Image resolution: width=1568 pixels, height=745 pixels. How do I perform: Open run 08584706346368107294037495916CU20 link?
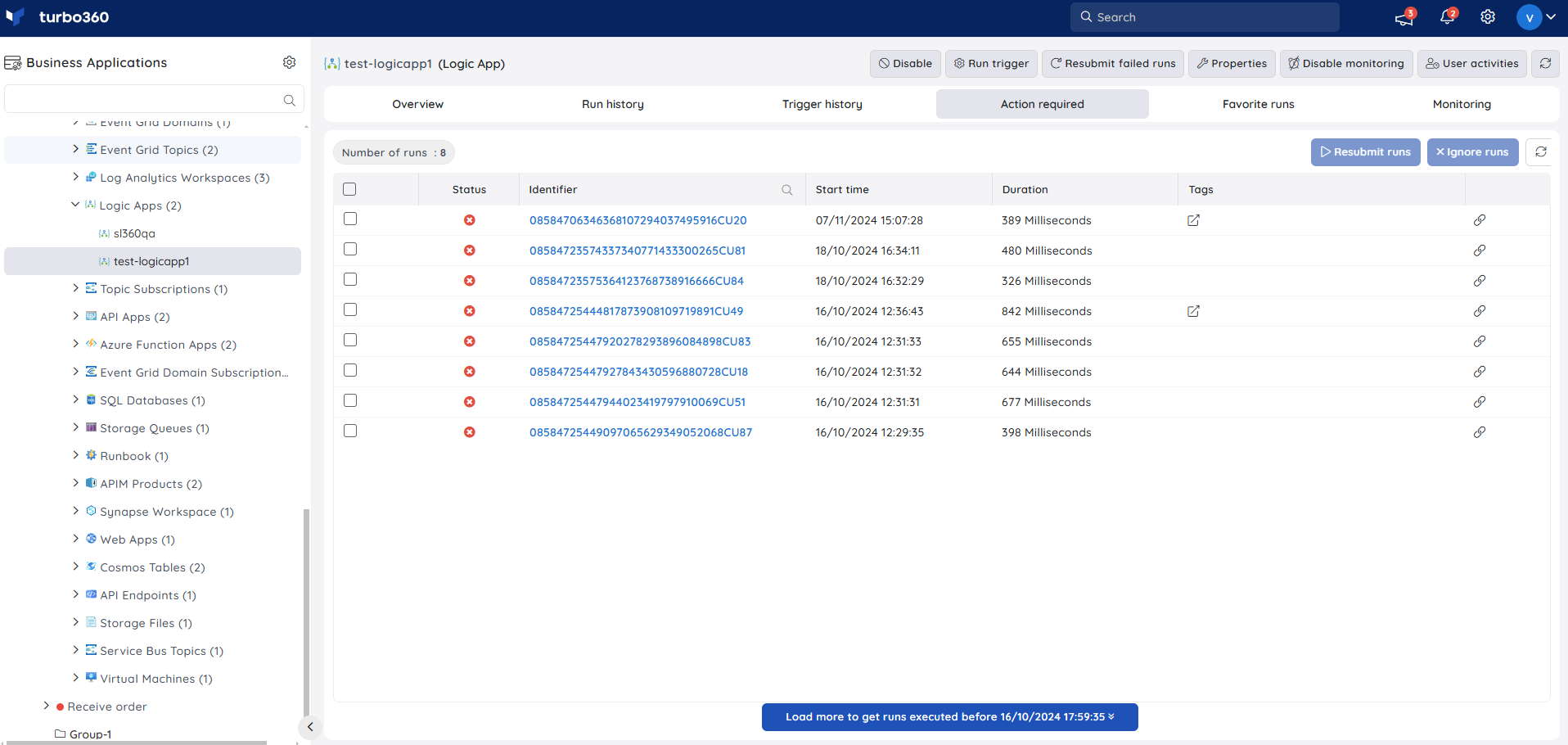pos(638,220)
